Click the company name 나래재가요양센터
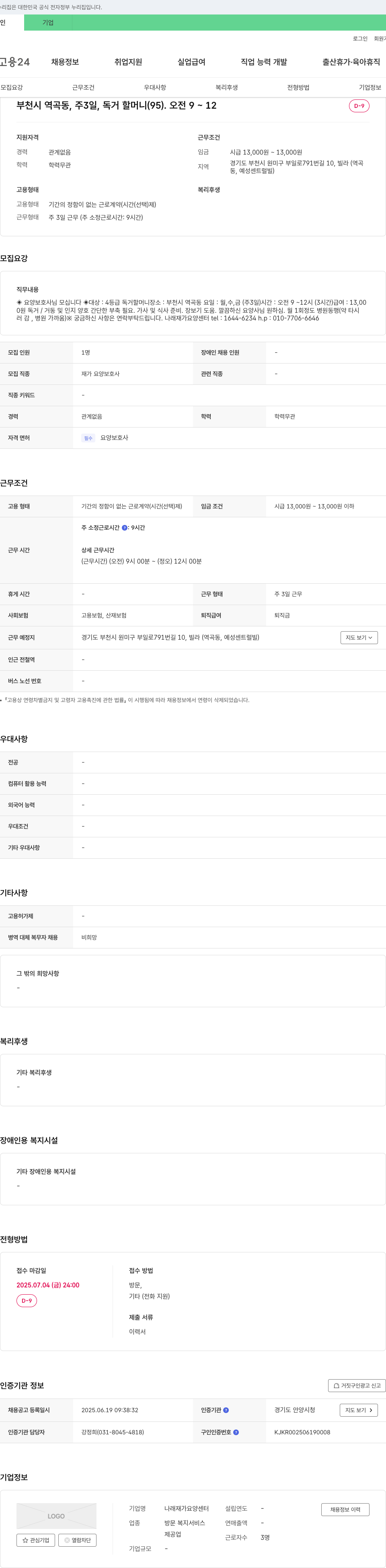 (x=187, y=1508)
